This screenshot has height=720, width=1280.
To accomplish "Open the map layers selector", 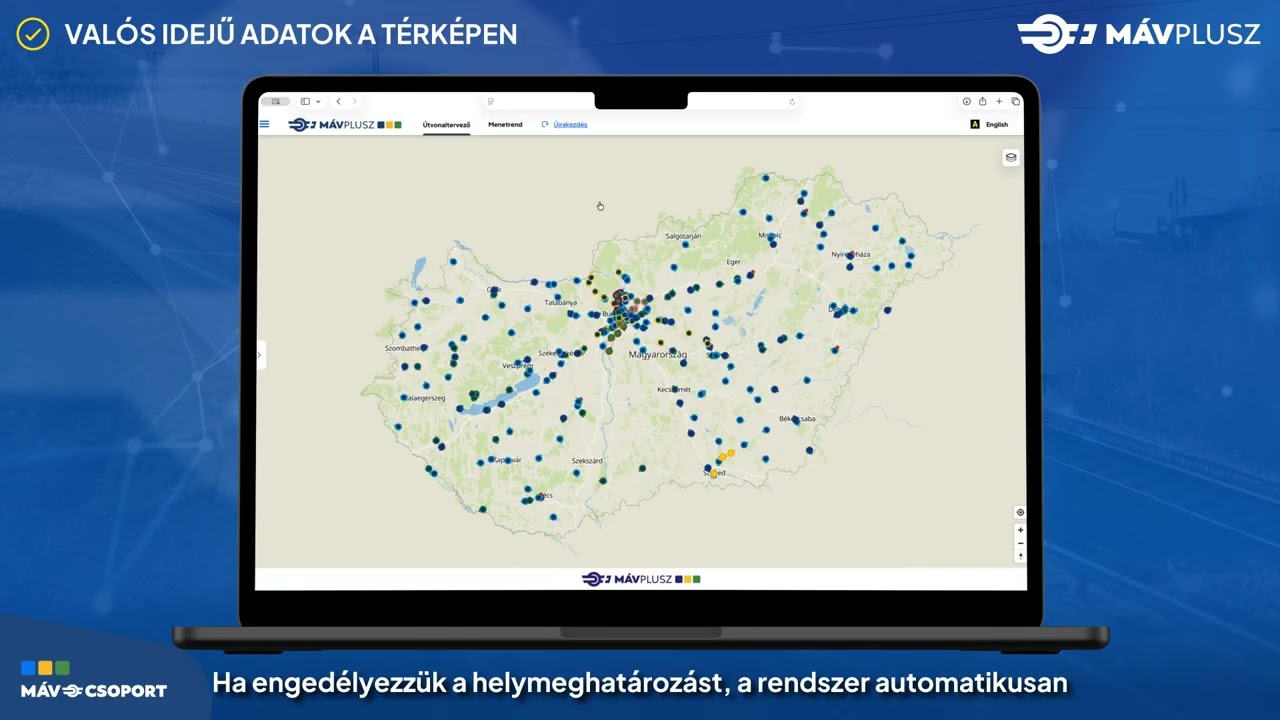I will tap(1011, 157).
